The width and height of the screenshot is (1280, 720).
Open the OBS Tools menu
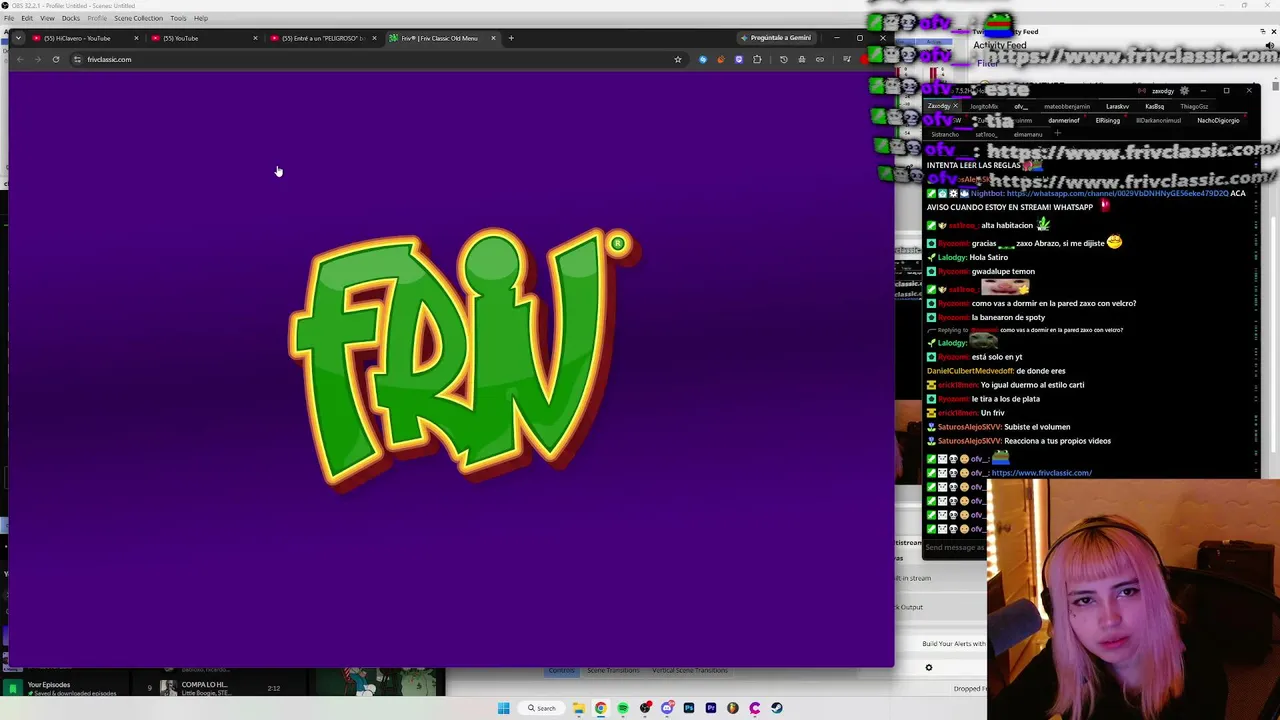(x=178, y=18)
